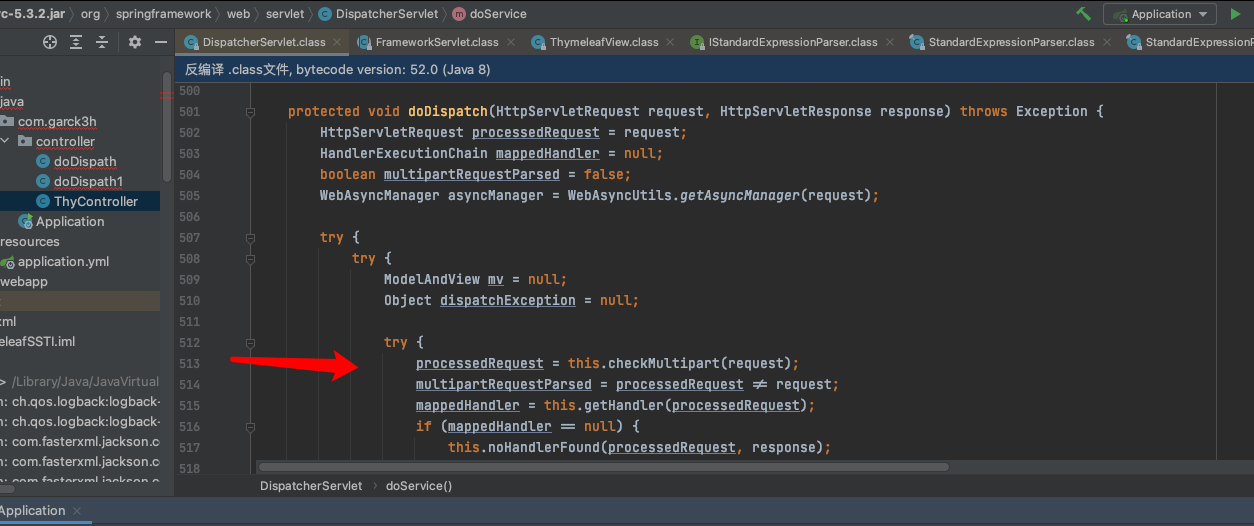Fold the try block at line 508

[251, 259]
